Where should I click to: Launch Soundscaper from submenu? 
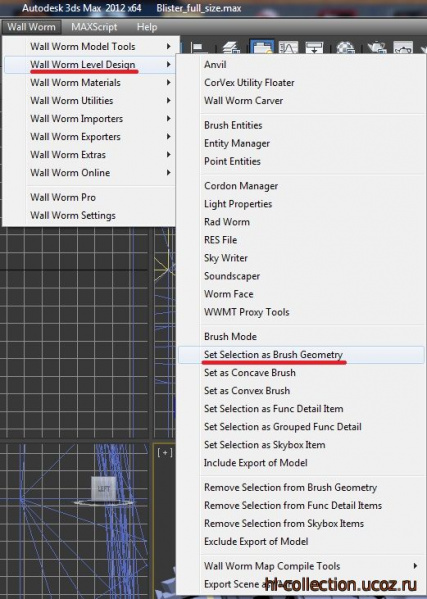pyautogui.click(x=232, y=276)
